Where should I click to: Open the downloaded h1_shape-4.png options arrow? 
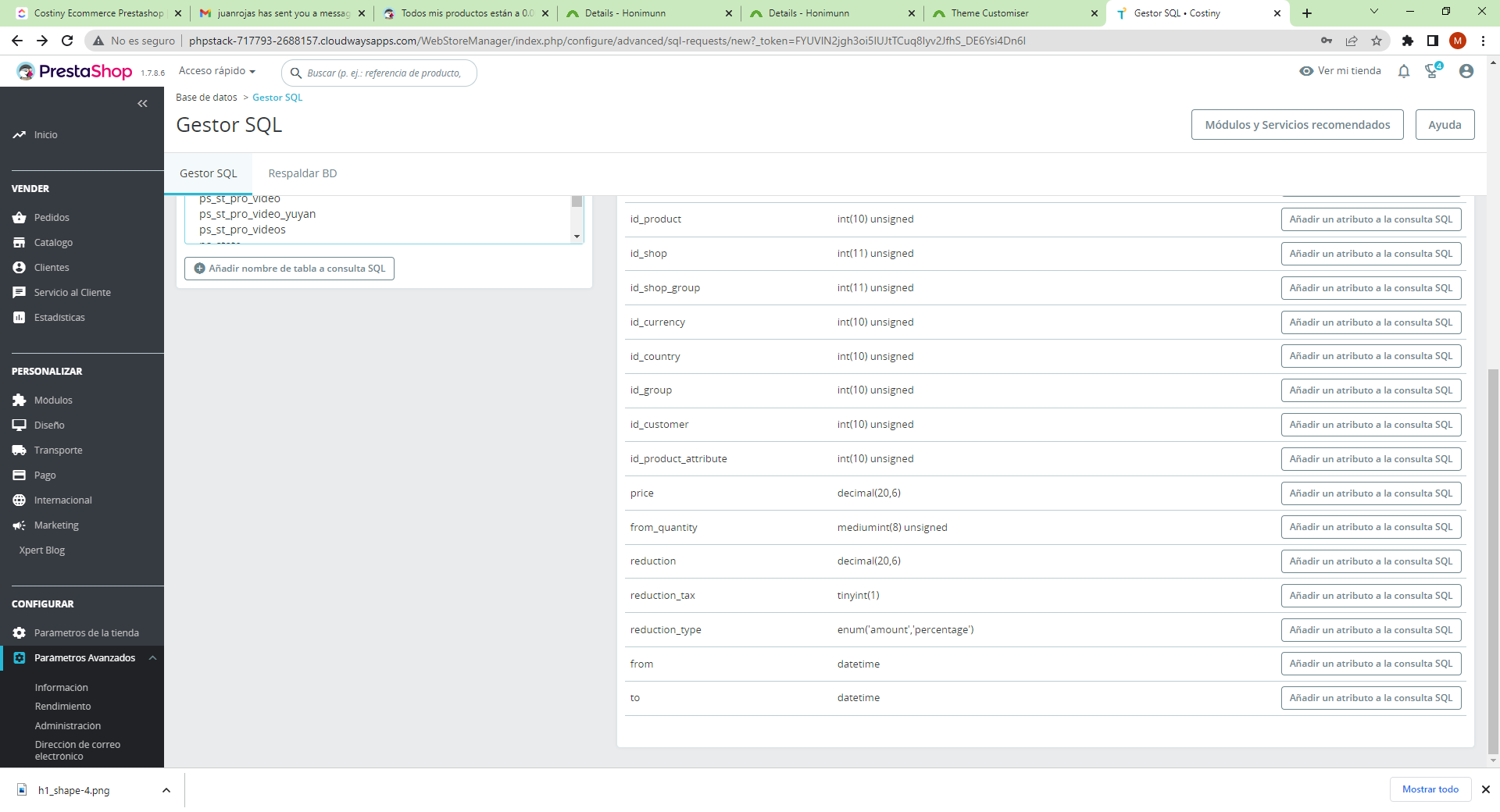(x=166, y=790)
